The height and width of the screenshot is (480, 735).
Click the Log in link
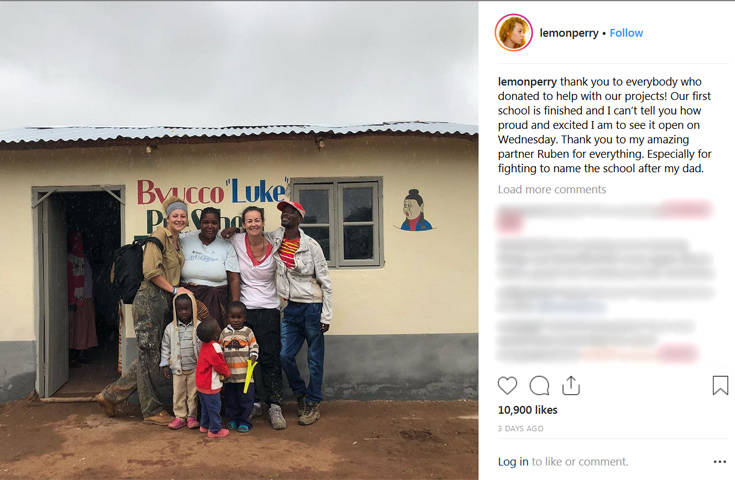pos(513,462)
